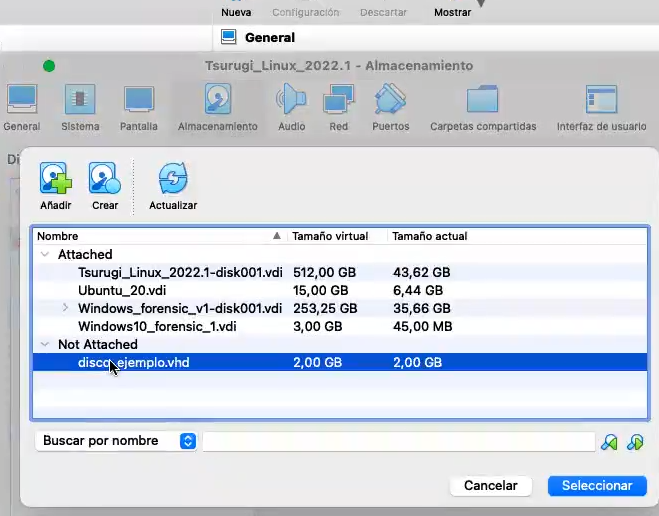Open the Puertos settings icon

(390, 99)
